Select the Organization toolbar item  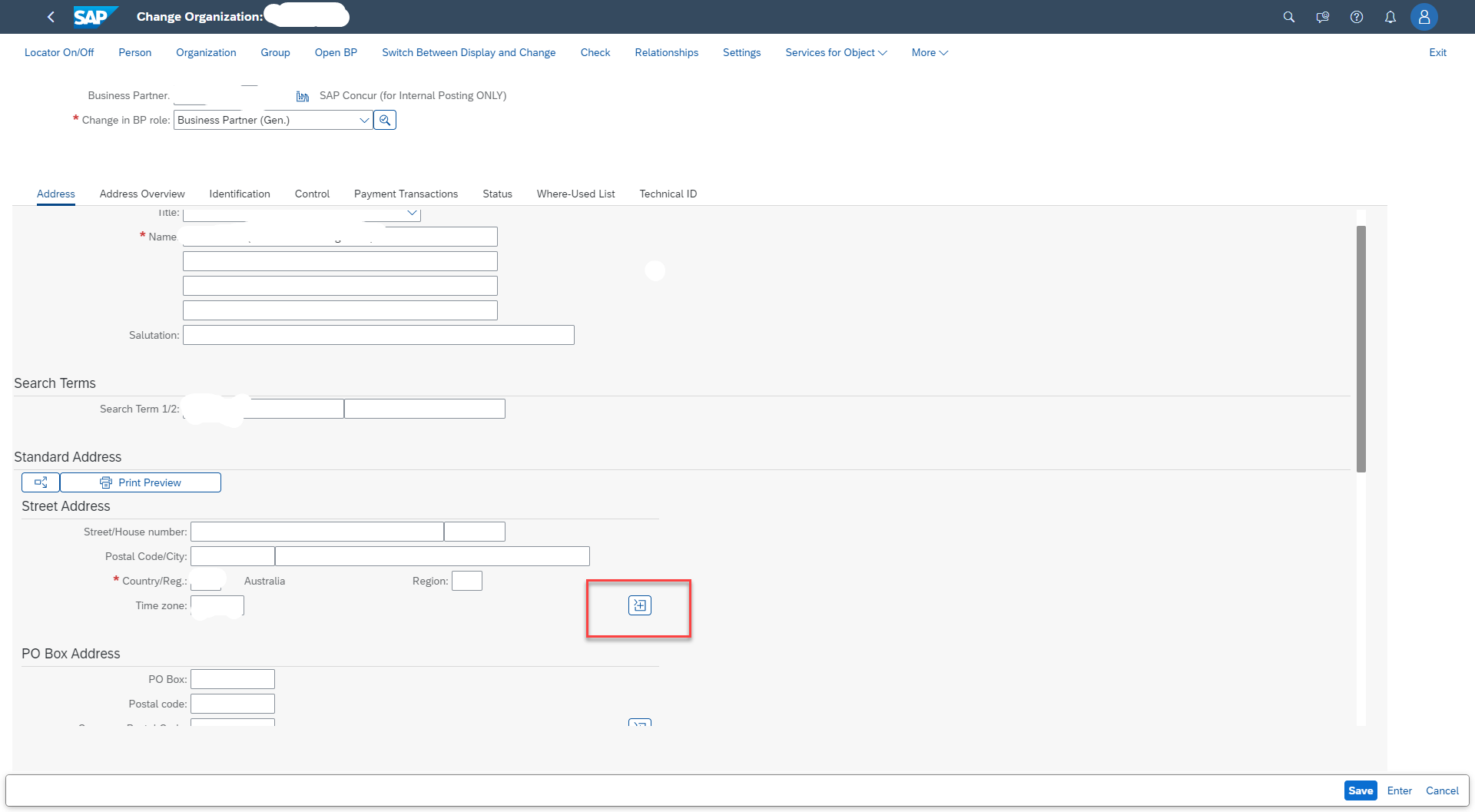[206, 52]
